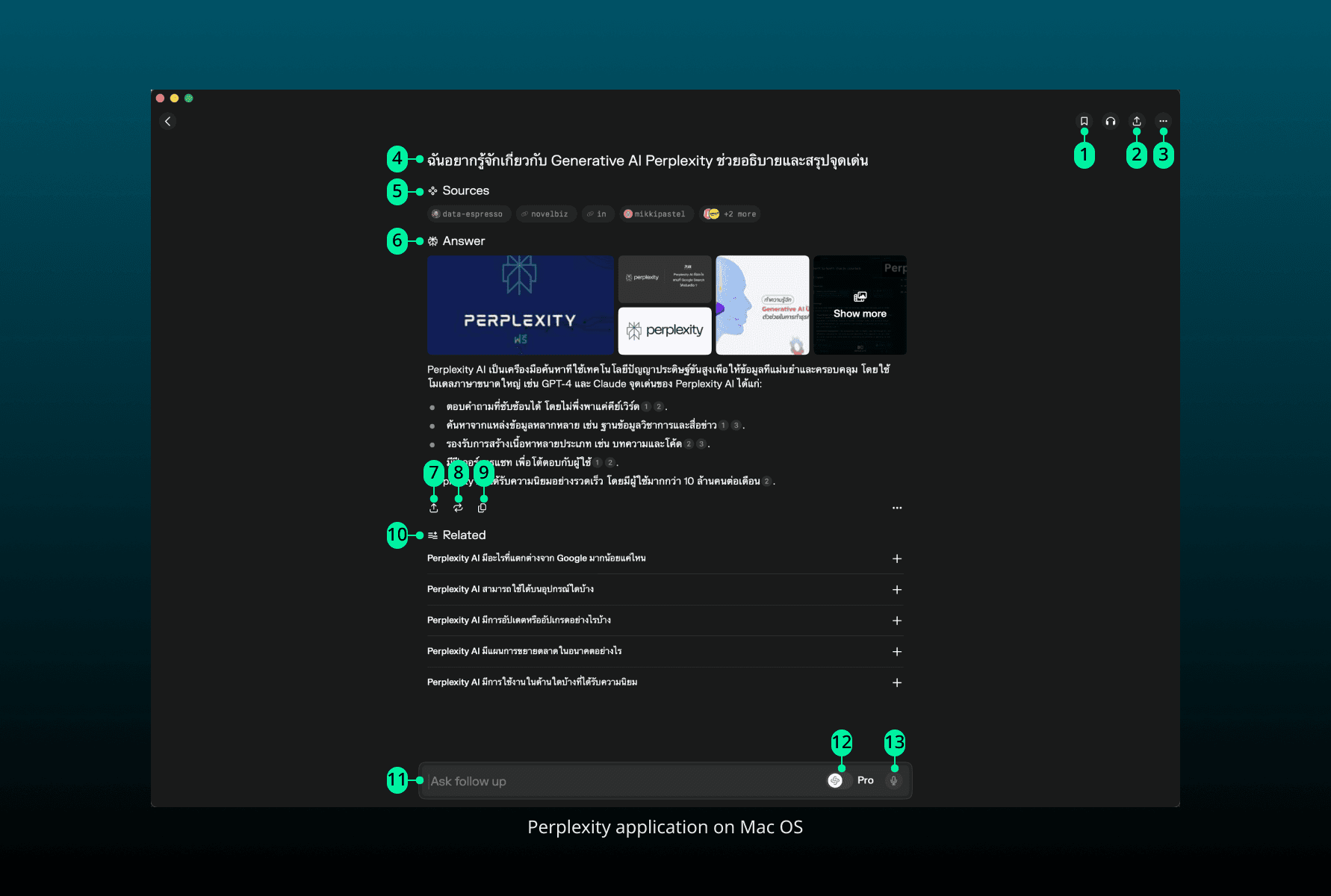Viewport: 1331px width, 896px height.
Task: Expand related question about difference from Google
Action: (x=897, y=559)
